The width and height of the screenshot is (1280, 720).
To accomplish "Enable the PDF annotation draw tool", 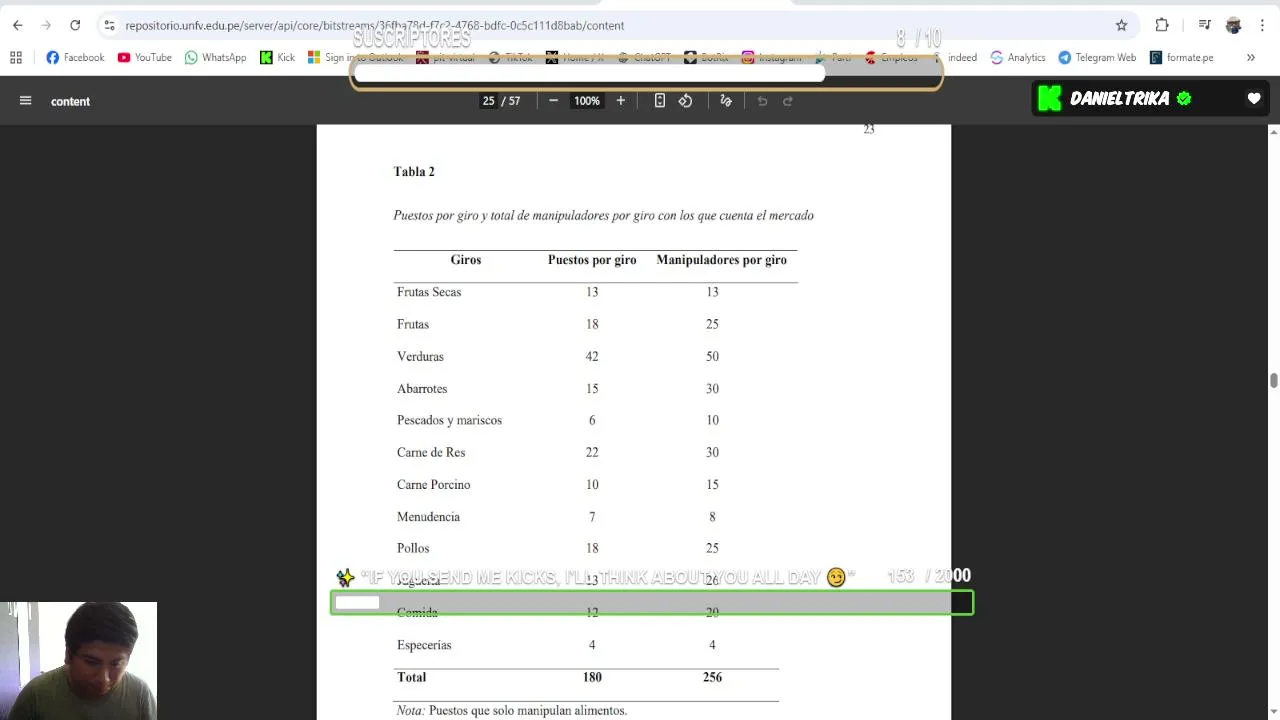I will coord(726,100).
